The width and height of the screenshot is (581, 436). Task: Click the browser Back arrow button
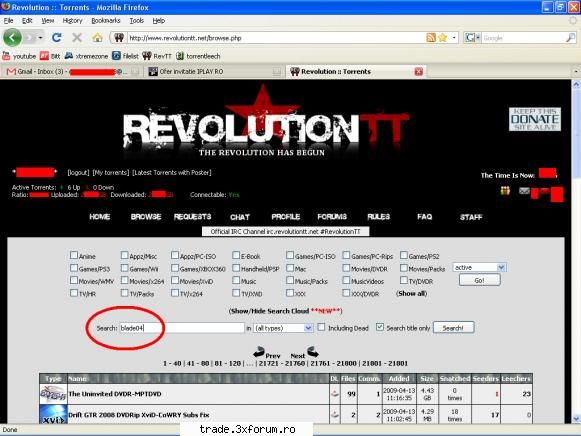click(x=12, y=37)
